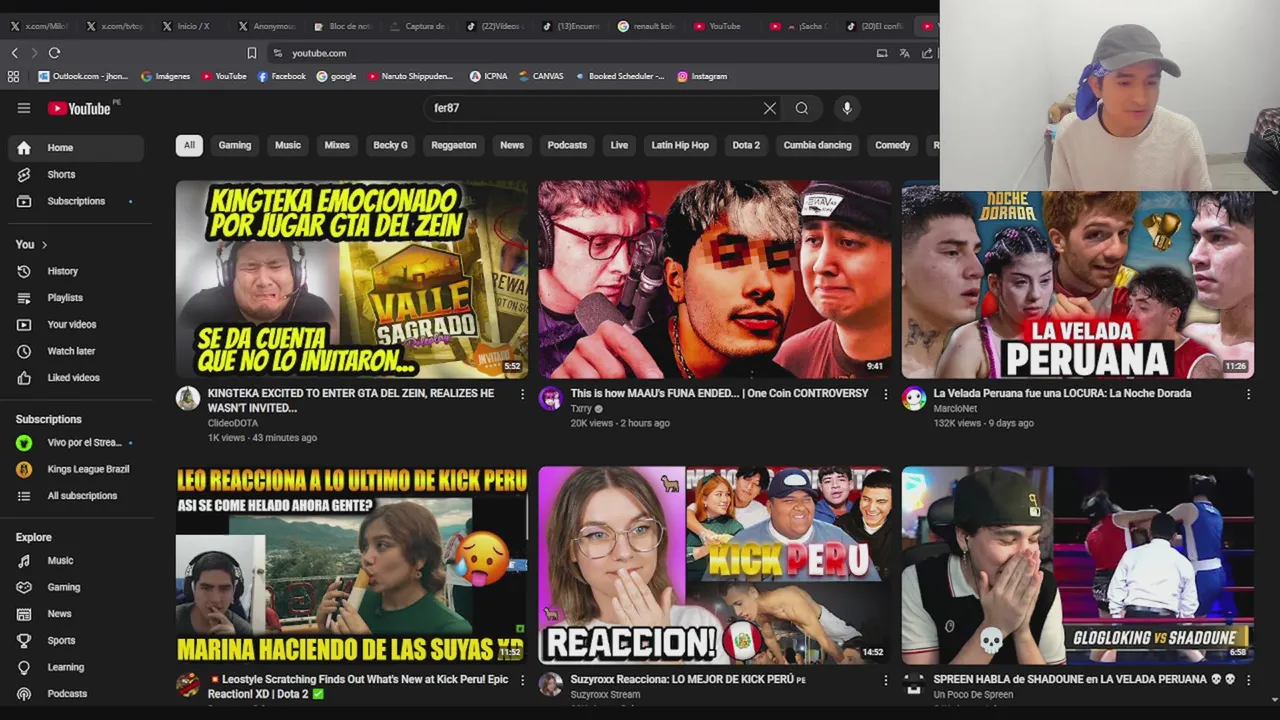The height and width of the screenshot is (720, 1280).
Task: Select the Dota 2 filter chip
Action: 746,145
